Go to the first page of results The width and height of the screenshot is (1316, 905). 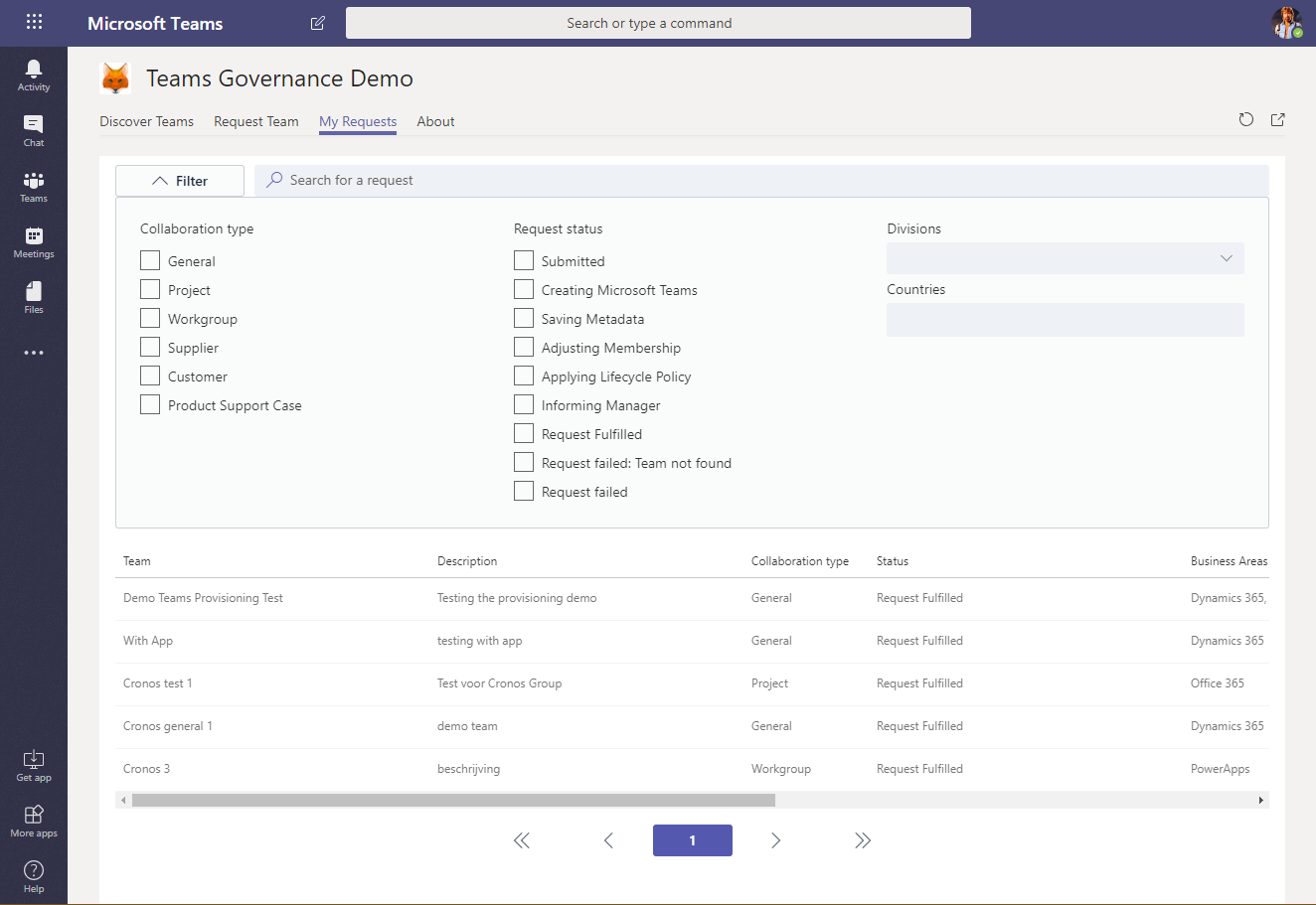(x=522, y=840)
